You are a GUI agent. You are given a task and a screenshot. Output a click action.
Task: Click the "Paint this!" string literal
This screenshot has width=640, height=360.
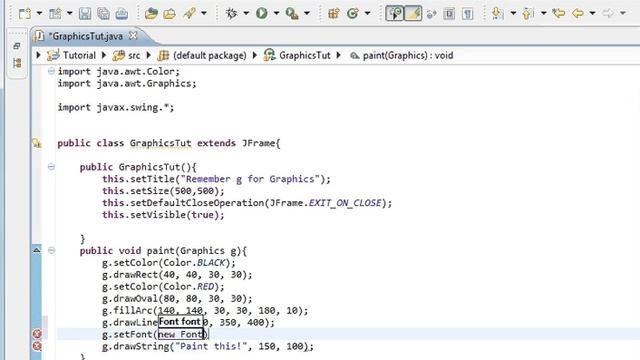(x=211, y=347)
